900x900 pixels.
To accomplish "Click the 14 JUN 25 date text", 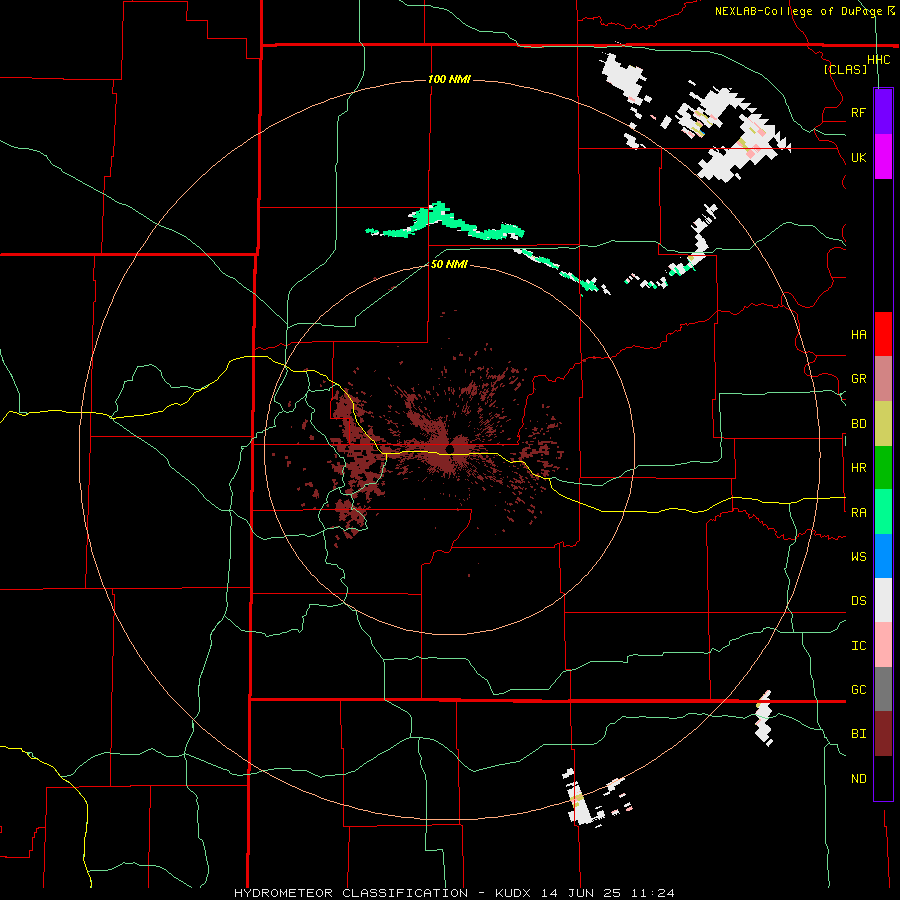I will coord(581,893).
